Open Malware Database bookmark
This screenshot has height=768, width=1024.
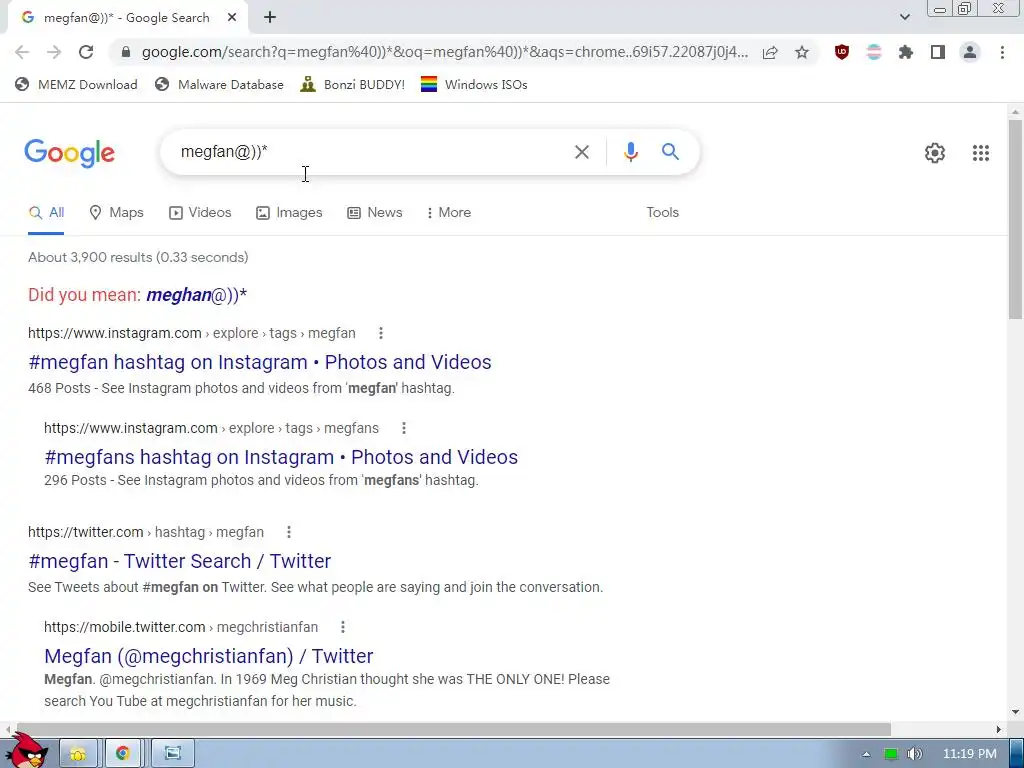(219, 84)
